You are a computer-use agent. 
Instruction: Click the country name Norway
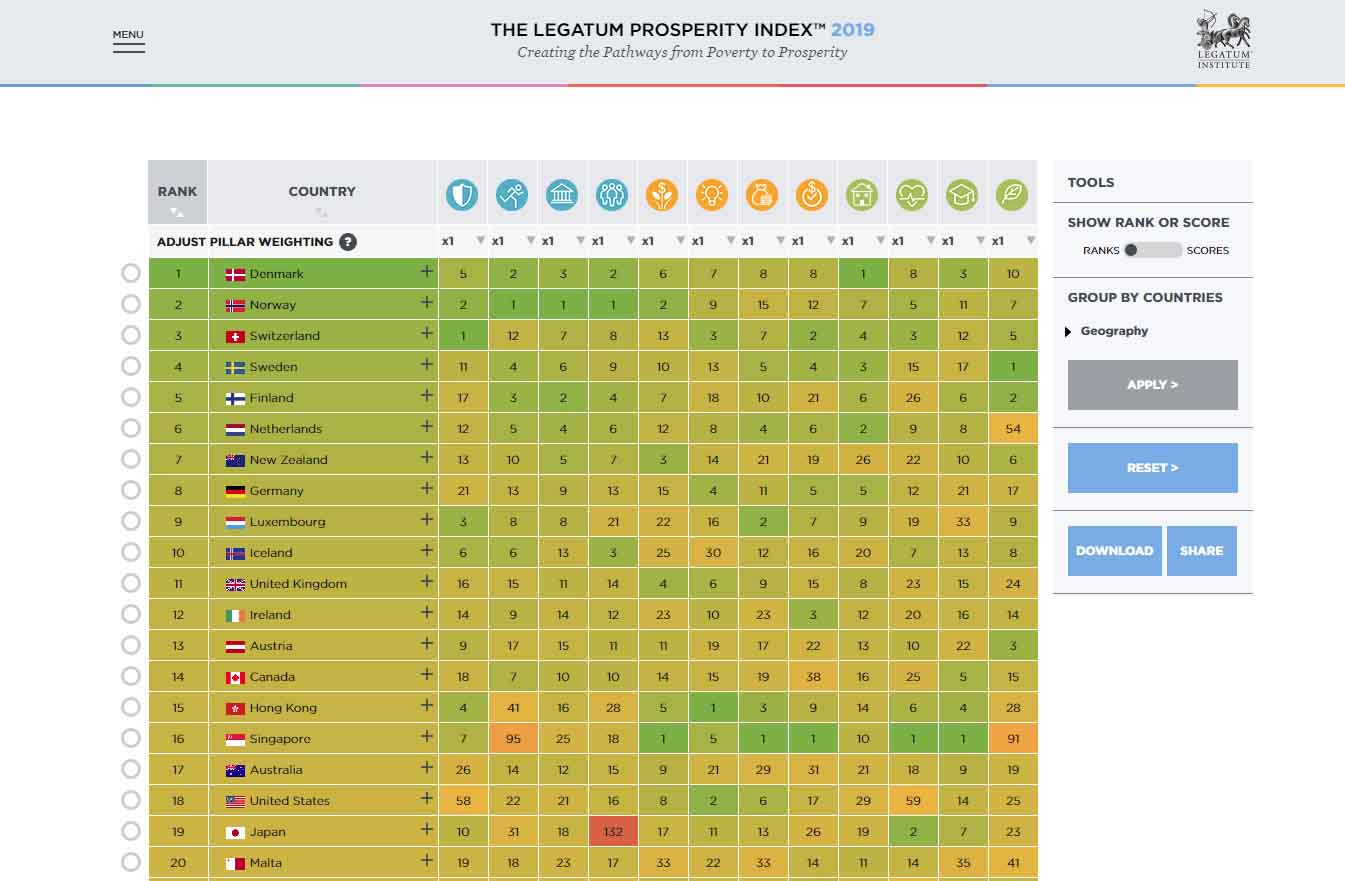point(273,305)
